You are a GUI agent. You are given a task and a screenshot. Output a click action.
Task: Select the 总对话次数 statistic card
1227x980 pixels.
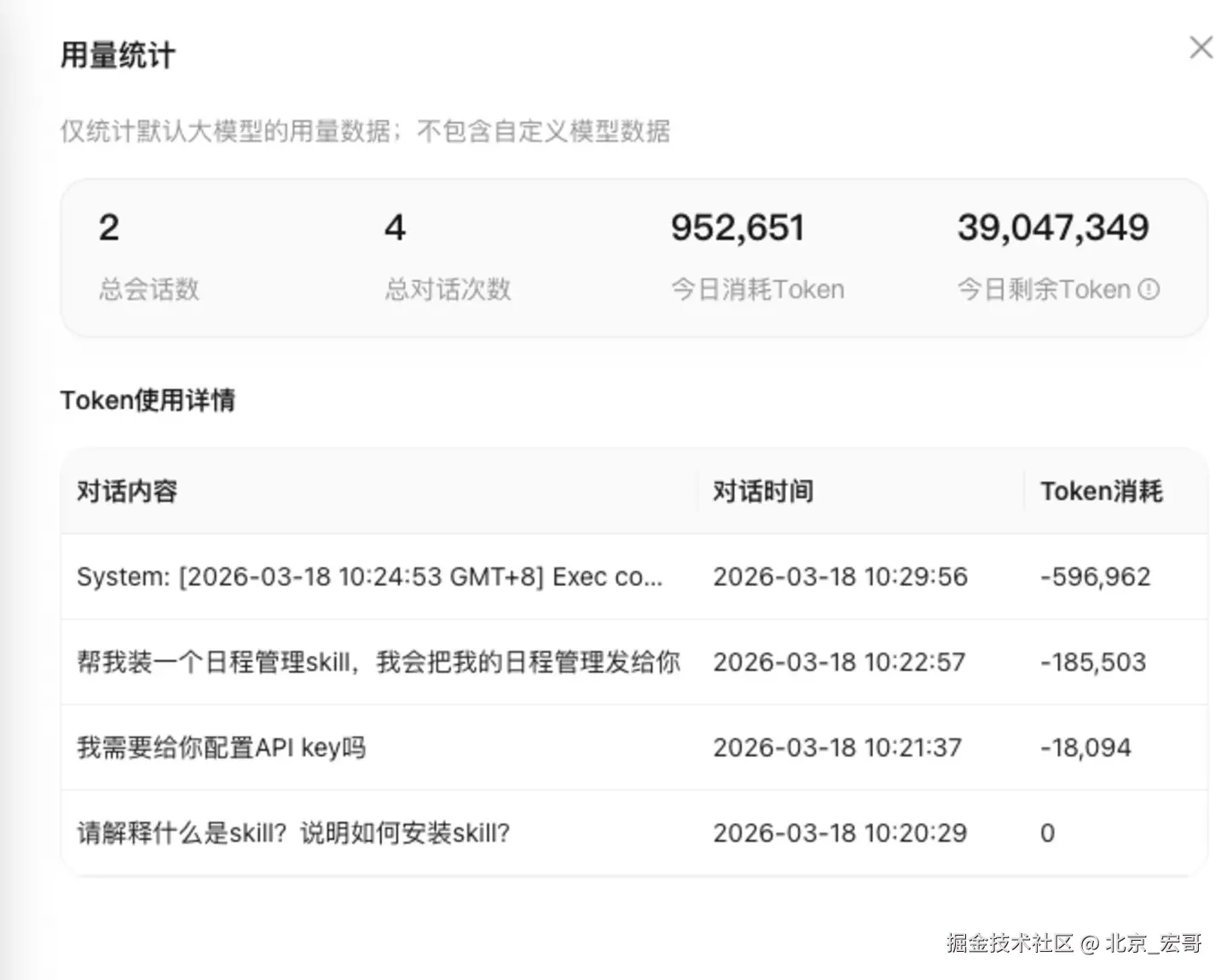tap(446, 256)
